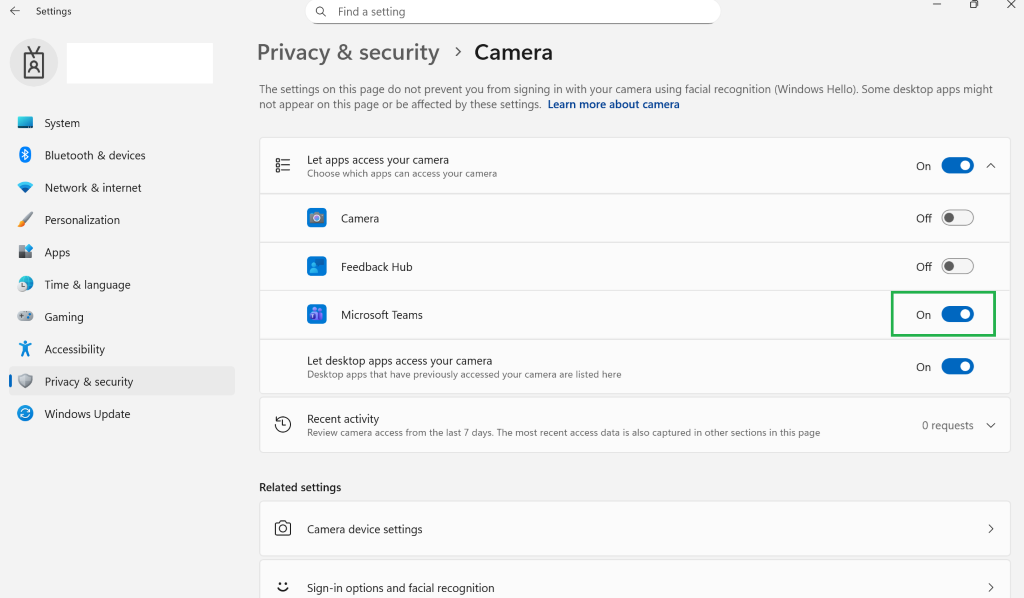Image resolution: width=1024 pixels, height=598 pixels.
Task: Click the Network & internet Wi-Fi icon
Action: (26, 188)
